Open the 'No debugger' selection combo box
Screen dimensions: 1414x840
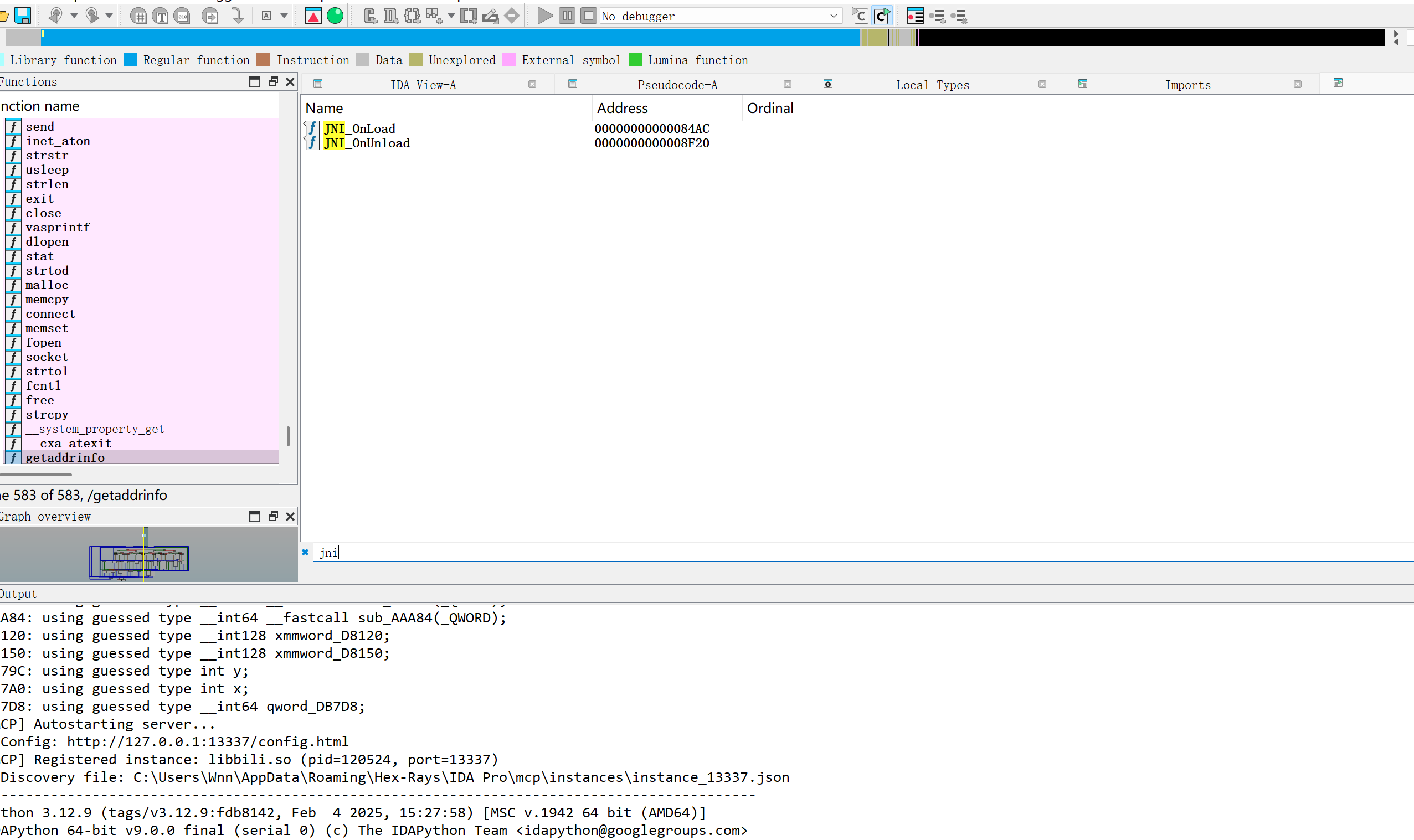(x=721, y=16)
